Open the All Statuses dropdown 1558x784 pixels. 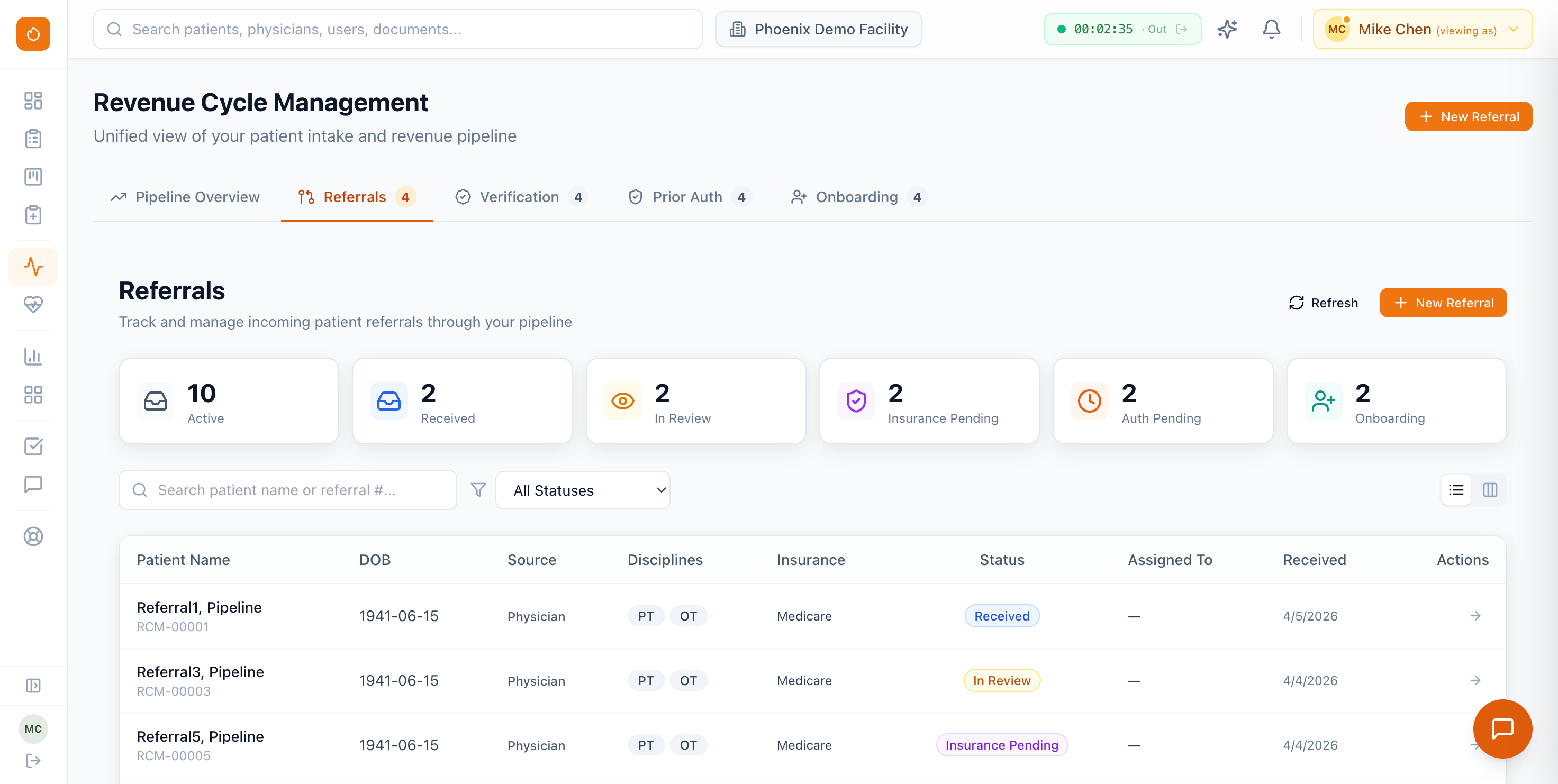pos(583,490)
